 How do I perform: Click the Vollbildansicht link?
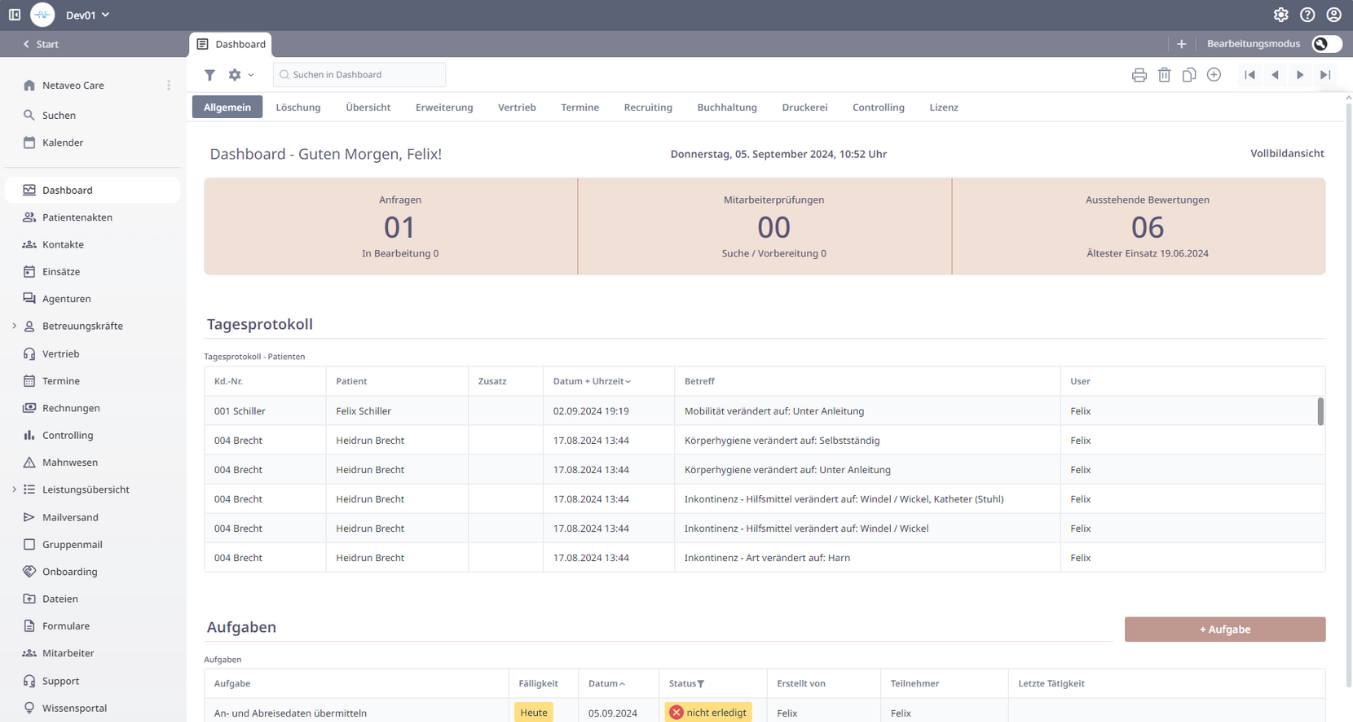[1286, 154]
